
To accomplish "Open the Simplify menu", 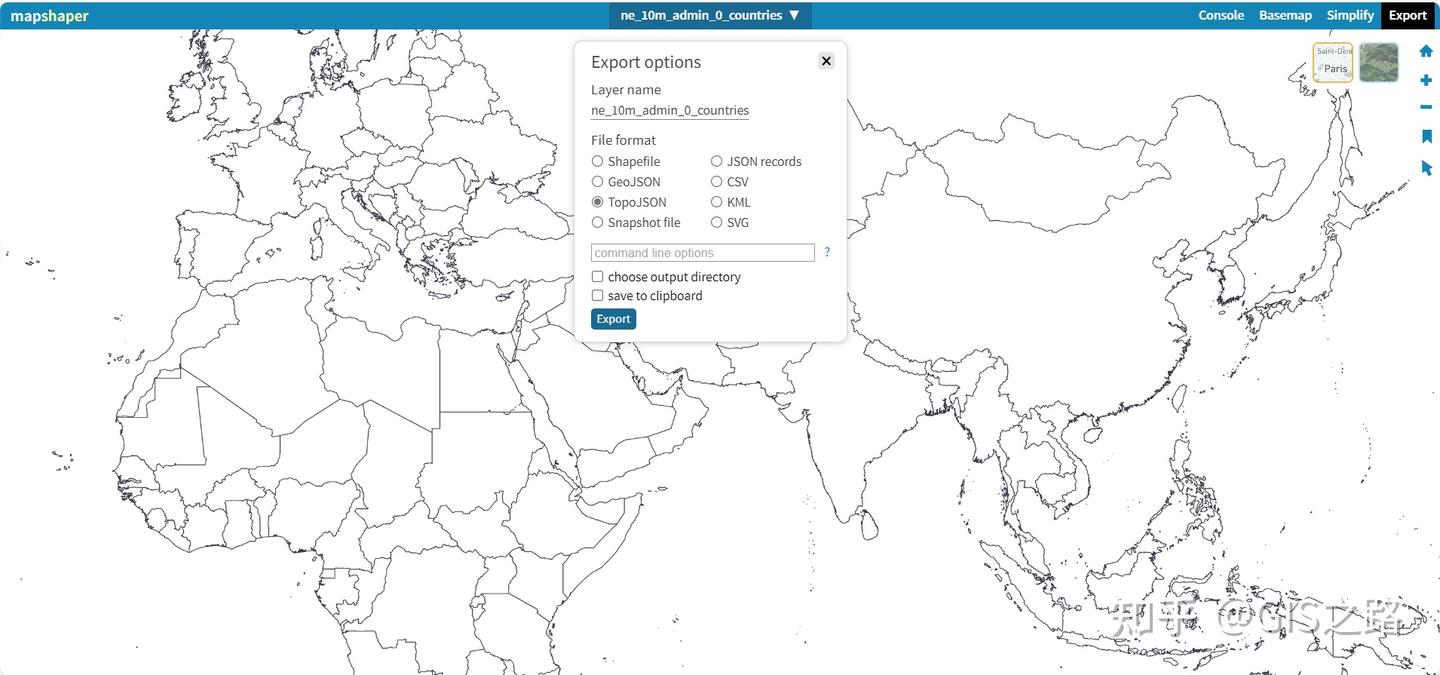I will coord(1350,15).
